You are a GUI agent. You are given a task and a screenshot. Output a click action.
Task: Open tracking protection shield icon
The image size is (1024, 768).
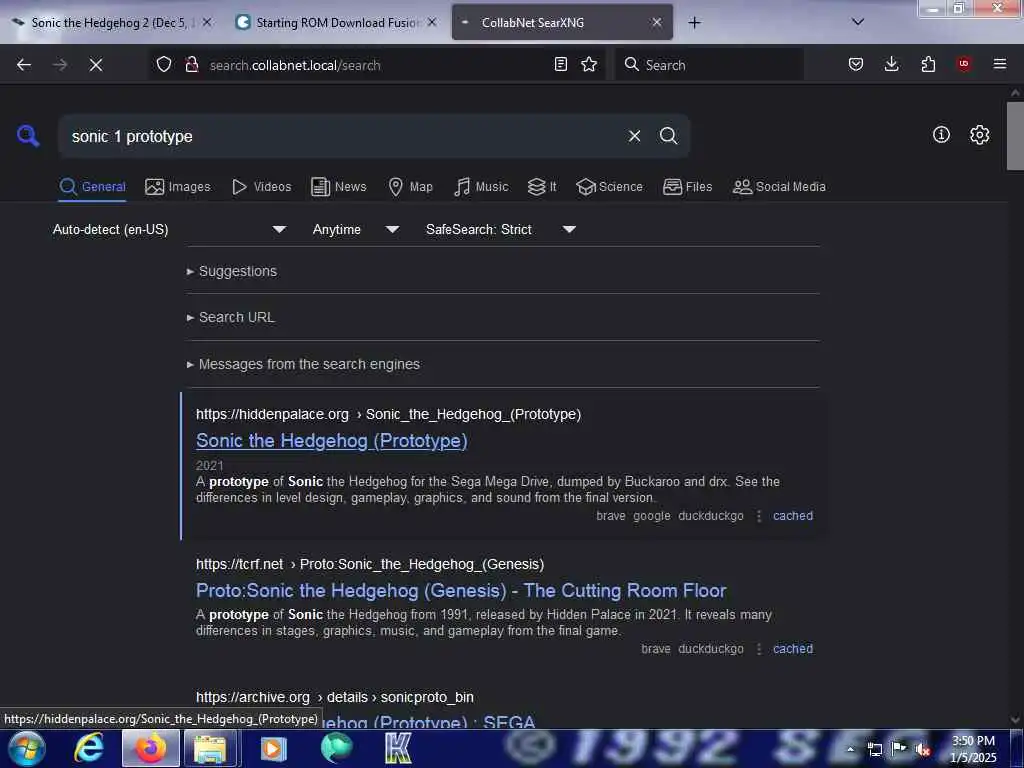pyautogui.click(x=164, y=65)
